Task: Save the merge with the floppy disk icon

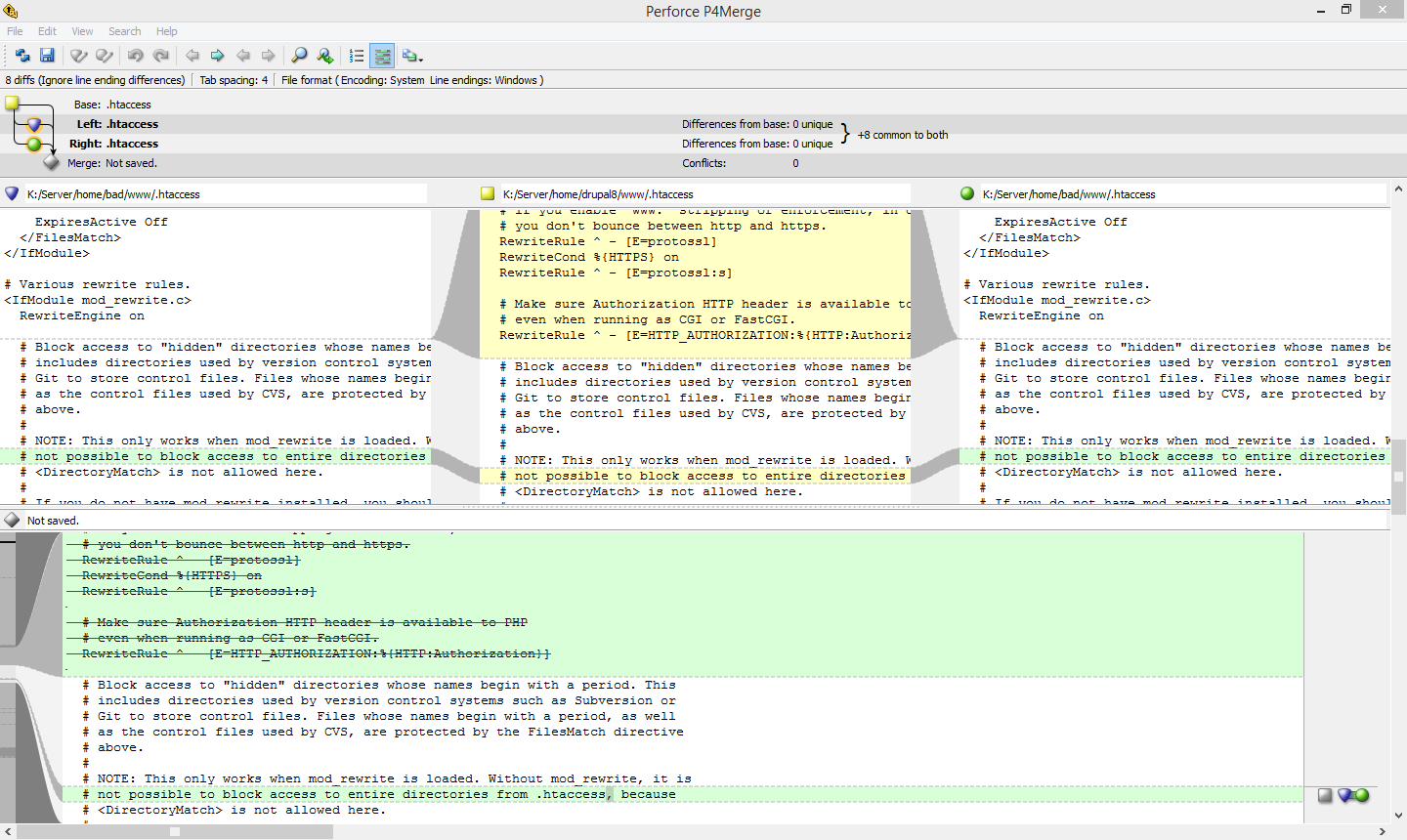Action: tap(47, 56)
